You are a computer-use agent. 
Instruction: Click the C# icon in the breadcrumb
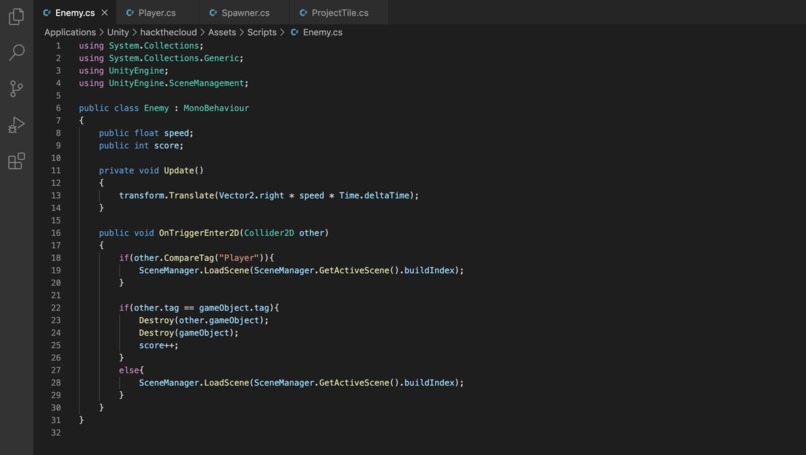295,32
